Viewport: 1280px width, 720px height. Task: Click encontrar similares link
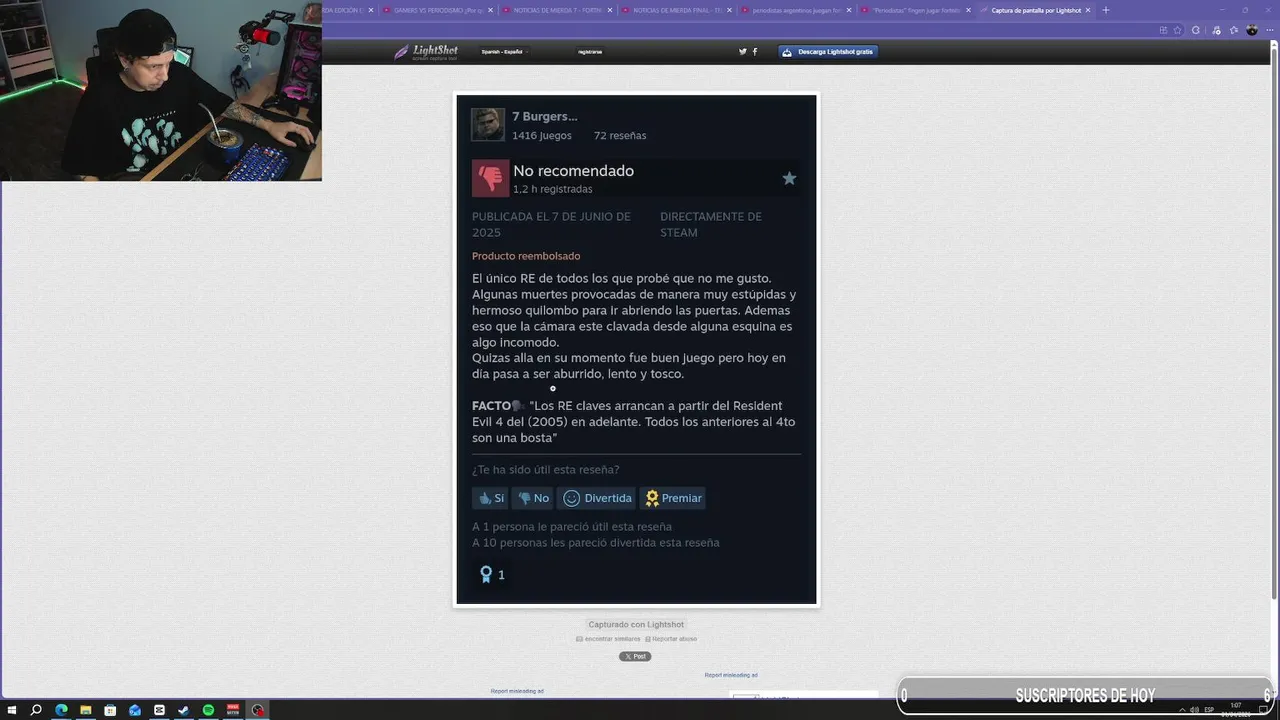(609, 638)
